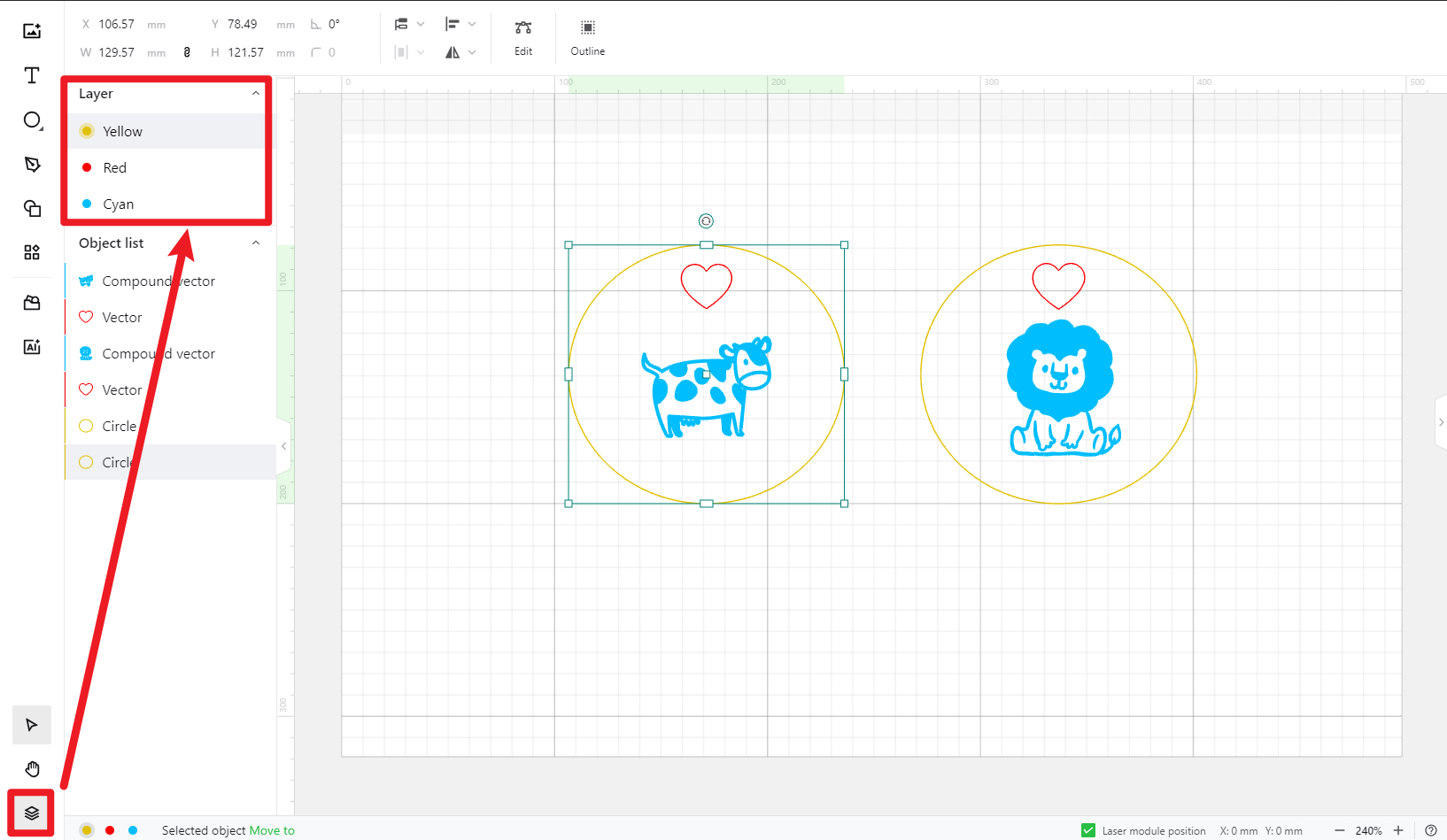1447x840 pixels.
Task: Click the Outline tool button
Action: [x=587, y=37]
